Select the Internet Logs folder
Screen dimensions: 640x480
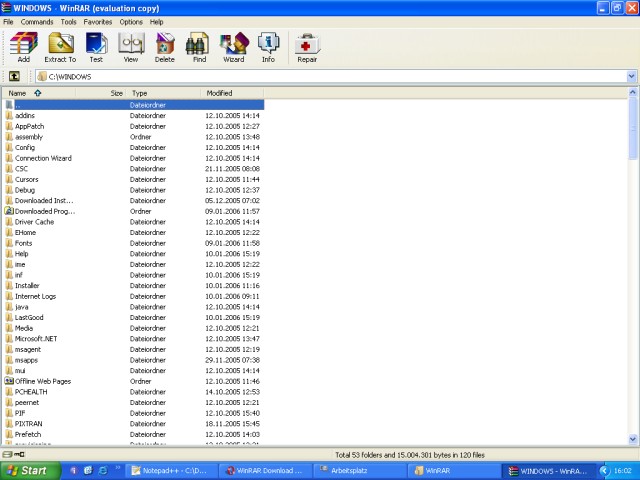click(x=36, y=296)
